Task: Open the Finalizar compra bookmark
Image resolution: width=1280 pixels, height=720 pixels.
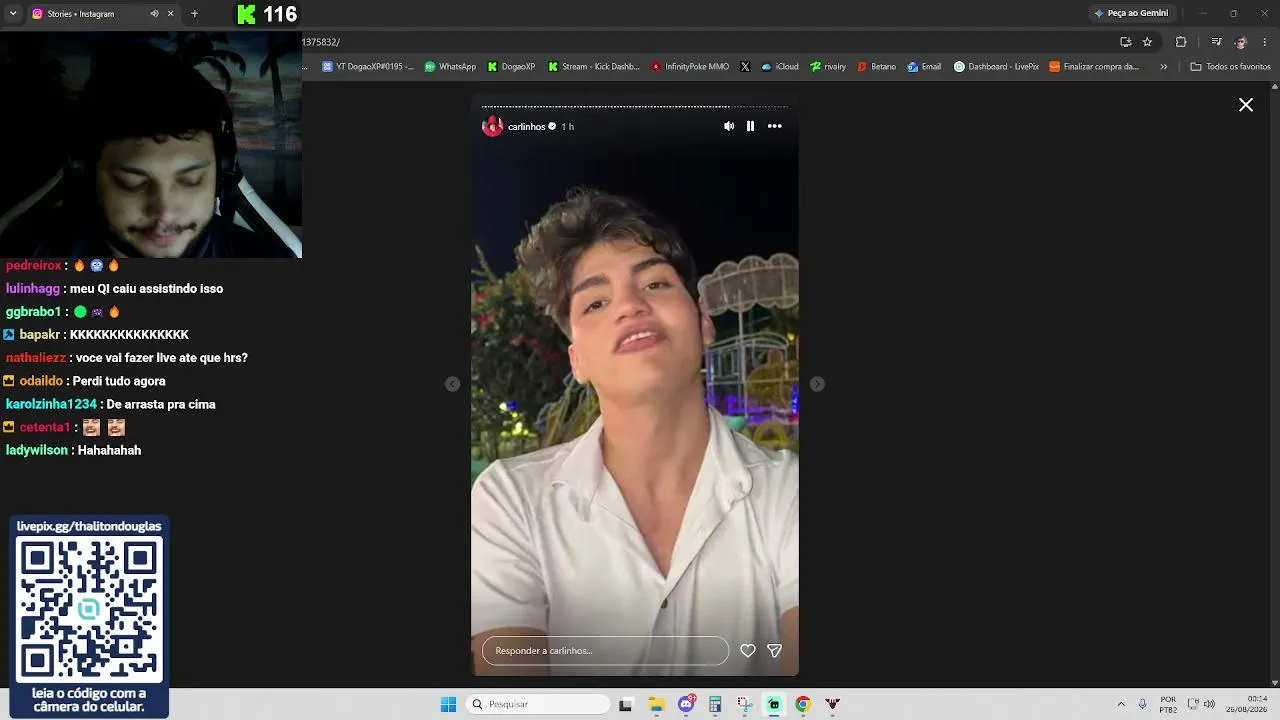Action: point(1094,67)
